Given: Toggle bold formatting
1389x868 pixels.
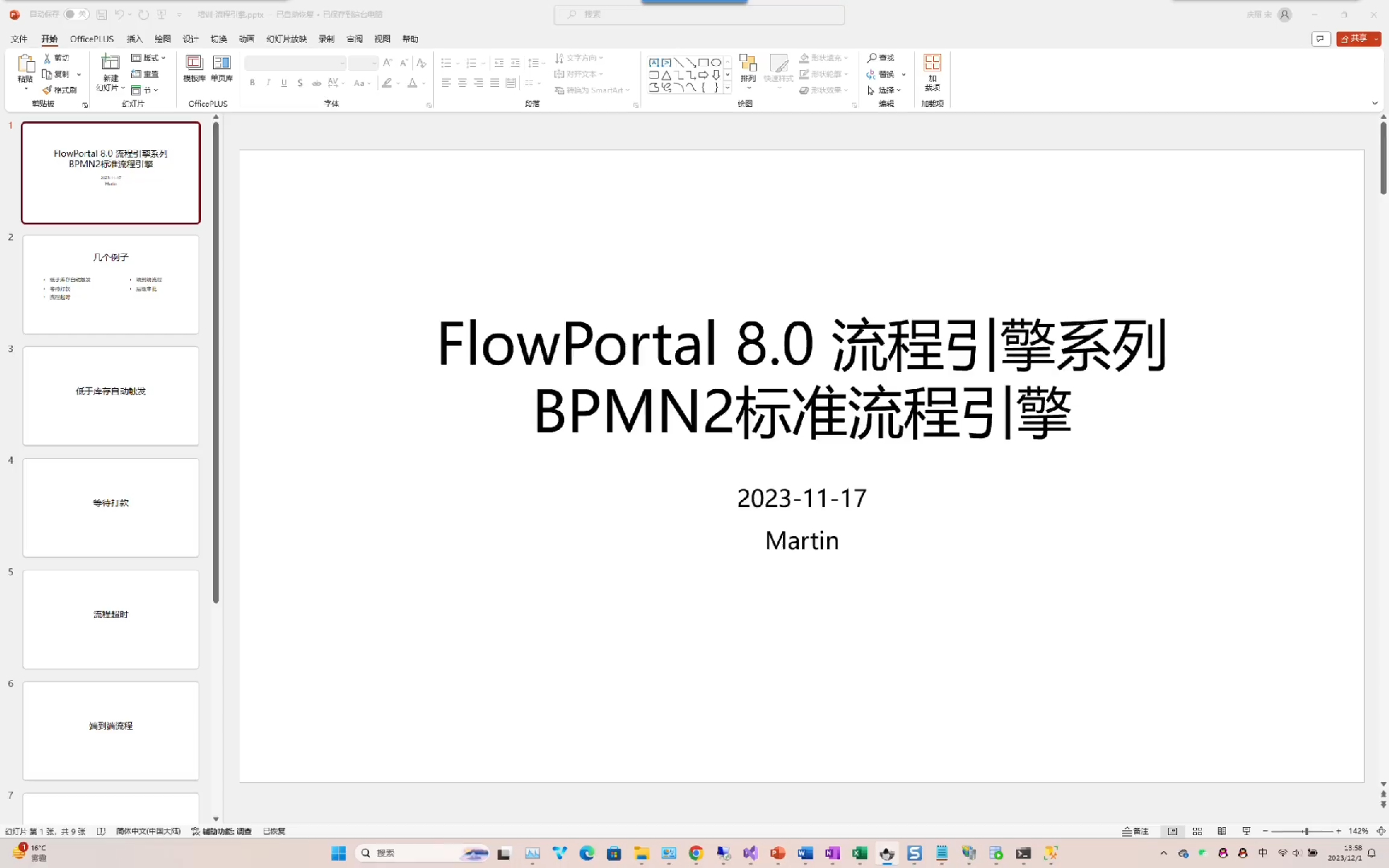Looking at the screenshot, I should pos(252,83).
